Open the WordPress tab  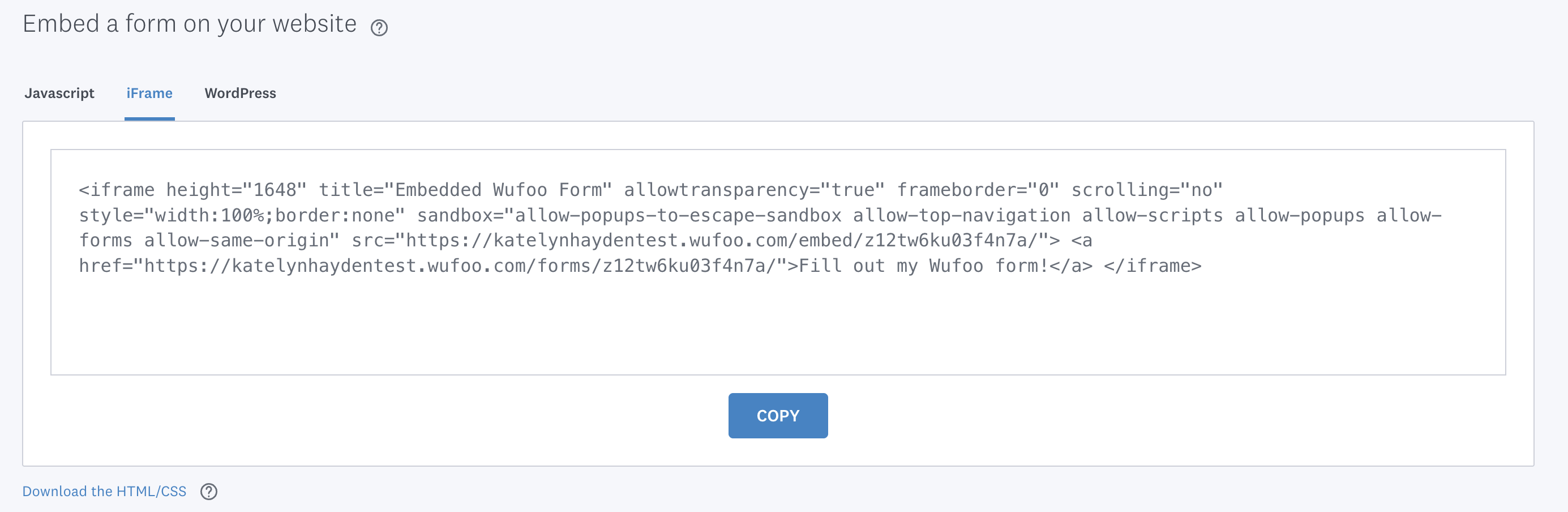click(x=241, y=93)
